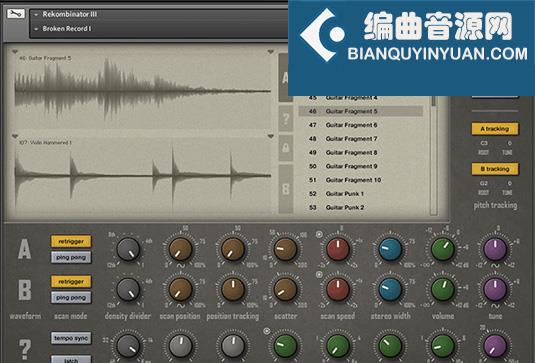Toggle retrigger for waveform B
The height and width of the screenshot is (363, 535).
(x=71, y=282)
